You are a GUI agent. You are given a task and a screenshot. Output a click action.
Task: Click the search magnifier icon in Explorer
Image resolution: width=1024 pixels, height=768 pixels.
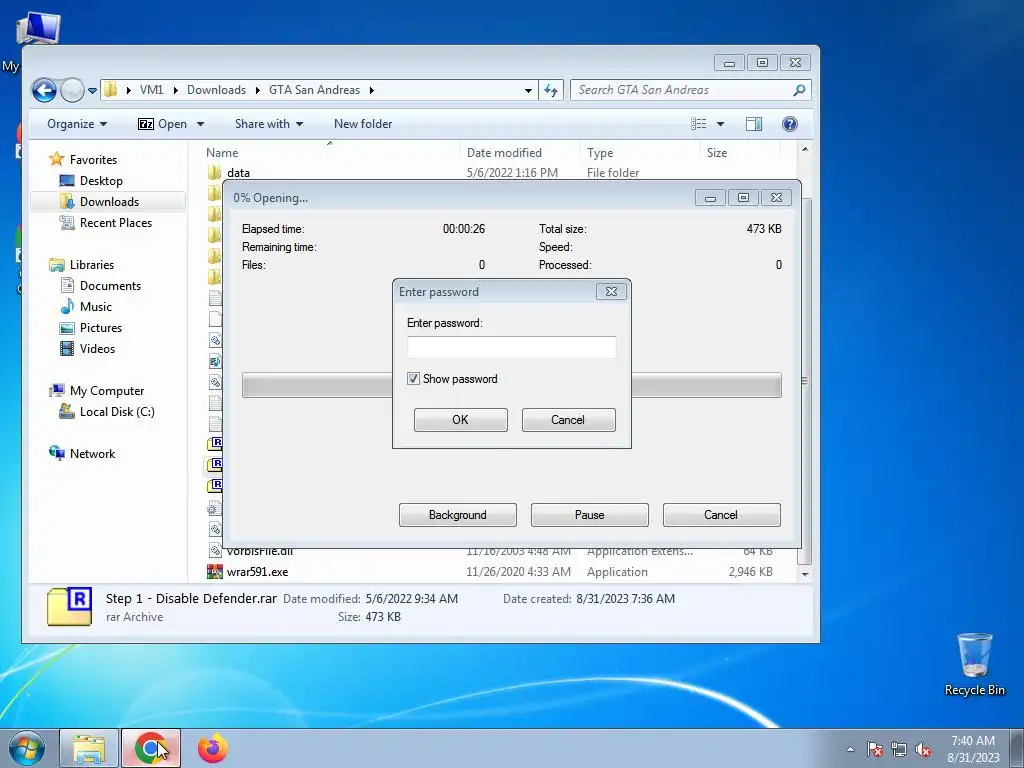(799, 90)
